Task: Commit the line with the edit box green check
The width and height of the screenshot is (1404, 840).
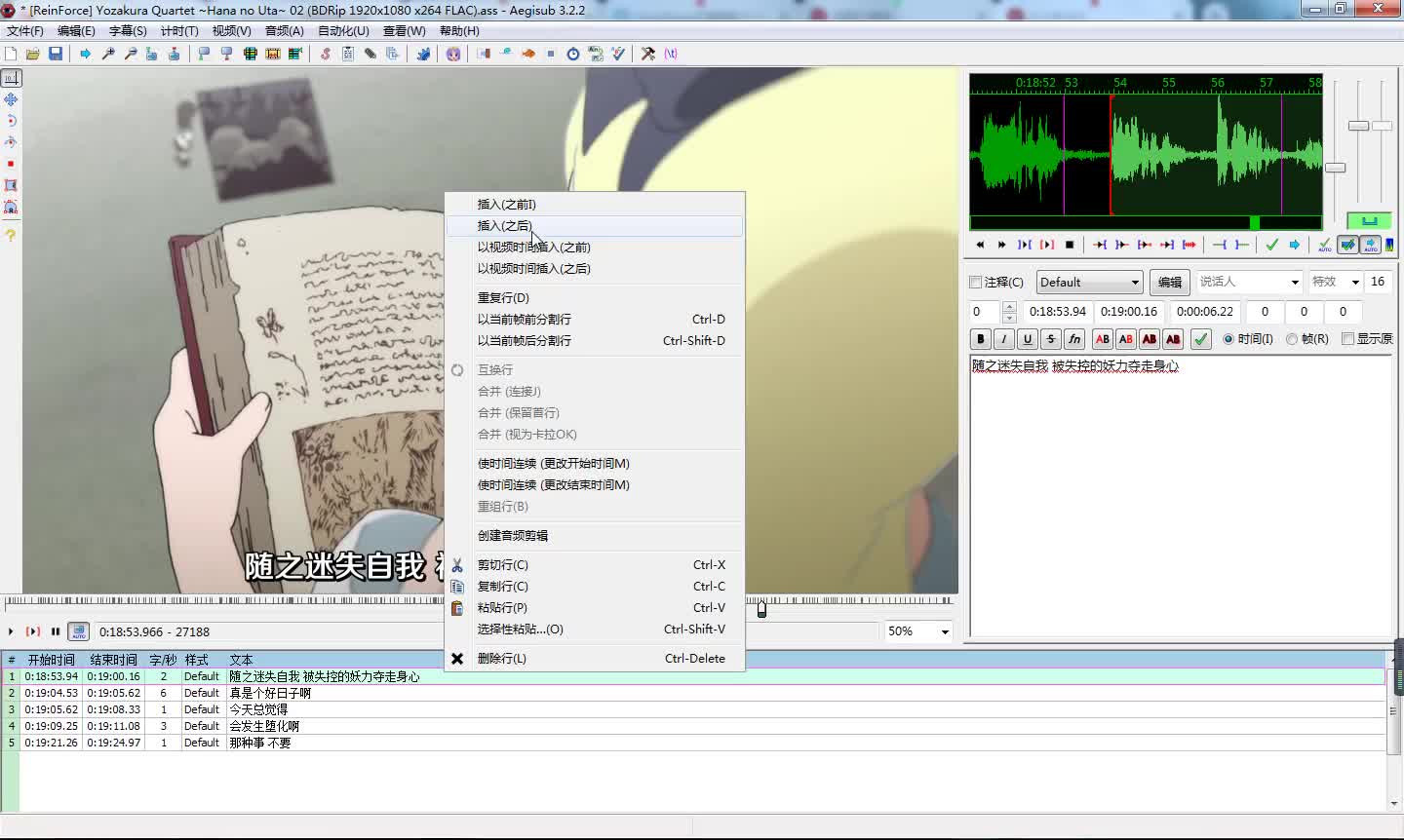Action: pyautogui.click(x=1201, y=339)
